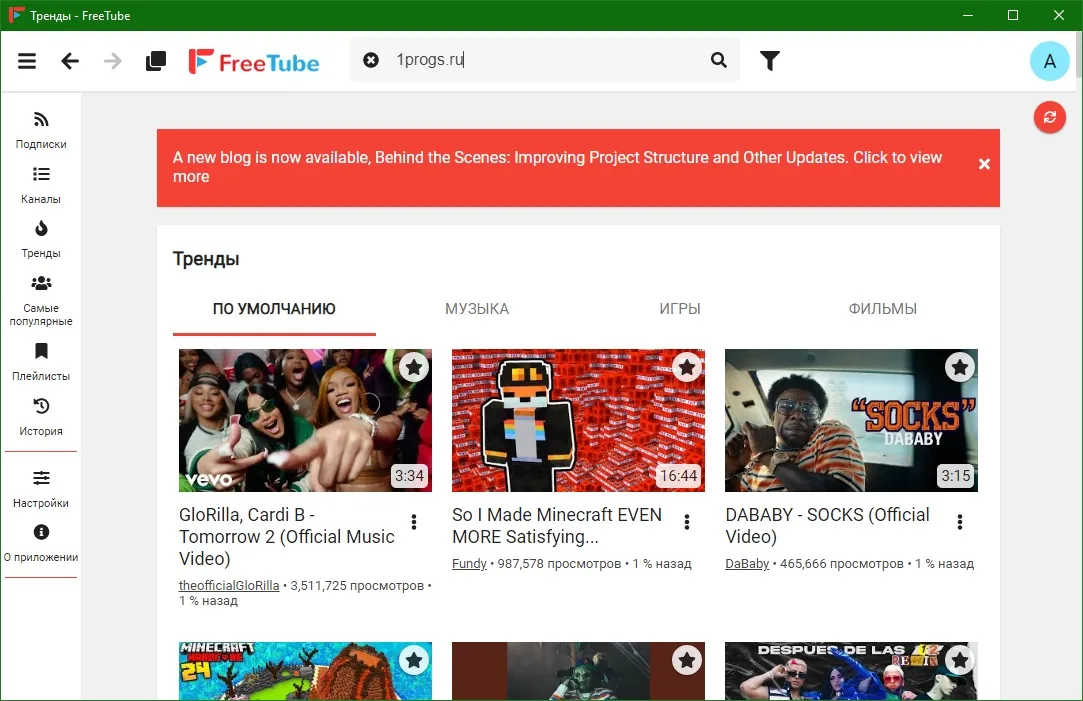Star the middle bottom-row video
Viewport: 1083px width, 701px height.
(687, 660)
